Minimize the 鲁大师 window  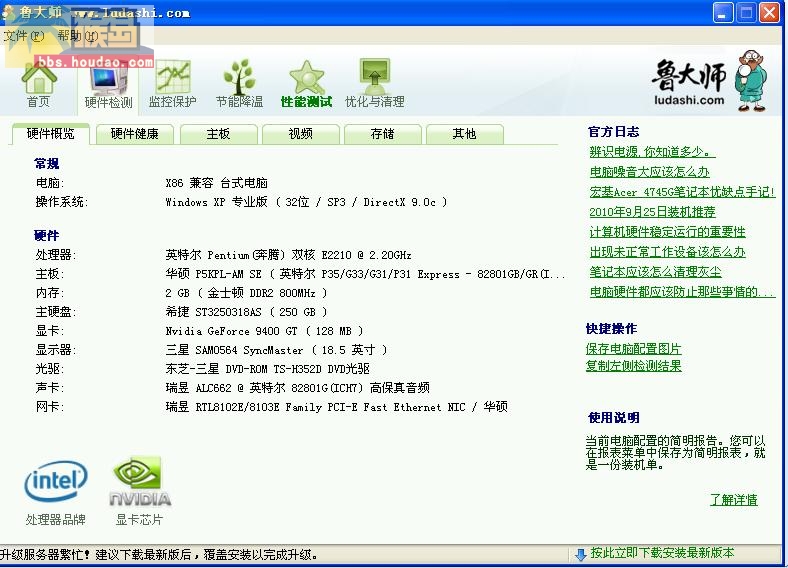[x=723, y=13]
